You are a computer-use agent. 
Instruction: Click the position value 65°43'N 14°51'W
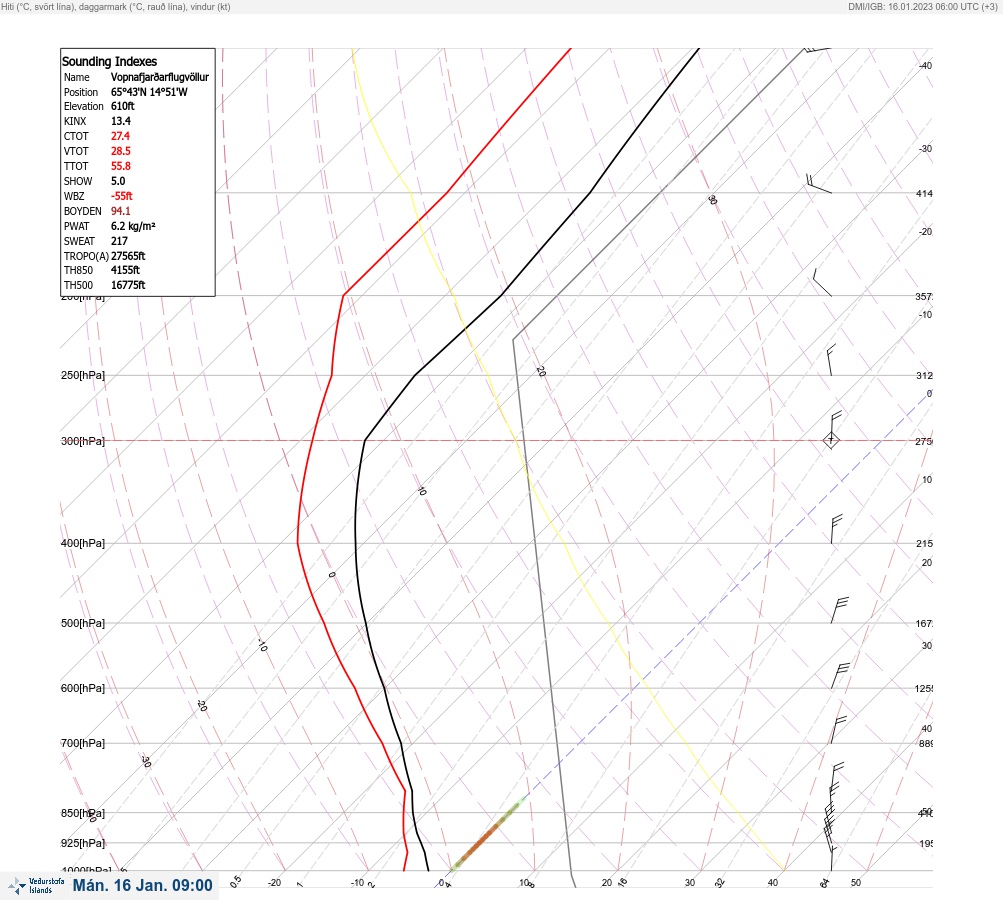click(x=149, y=92)
